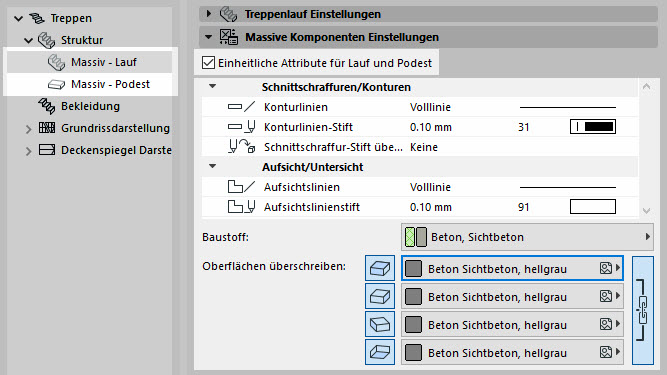Select Massiv - Podest tree item
Viewport: 667px width, 375px height.
90,84
